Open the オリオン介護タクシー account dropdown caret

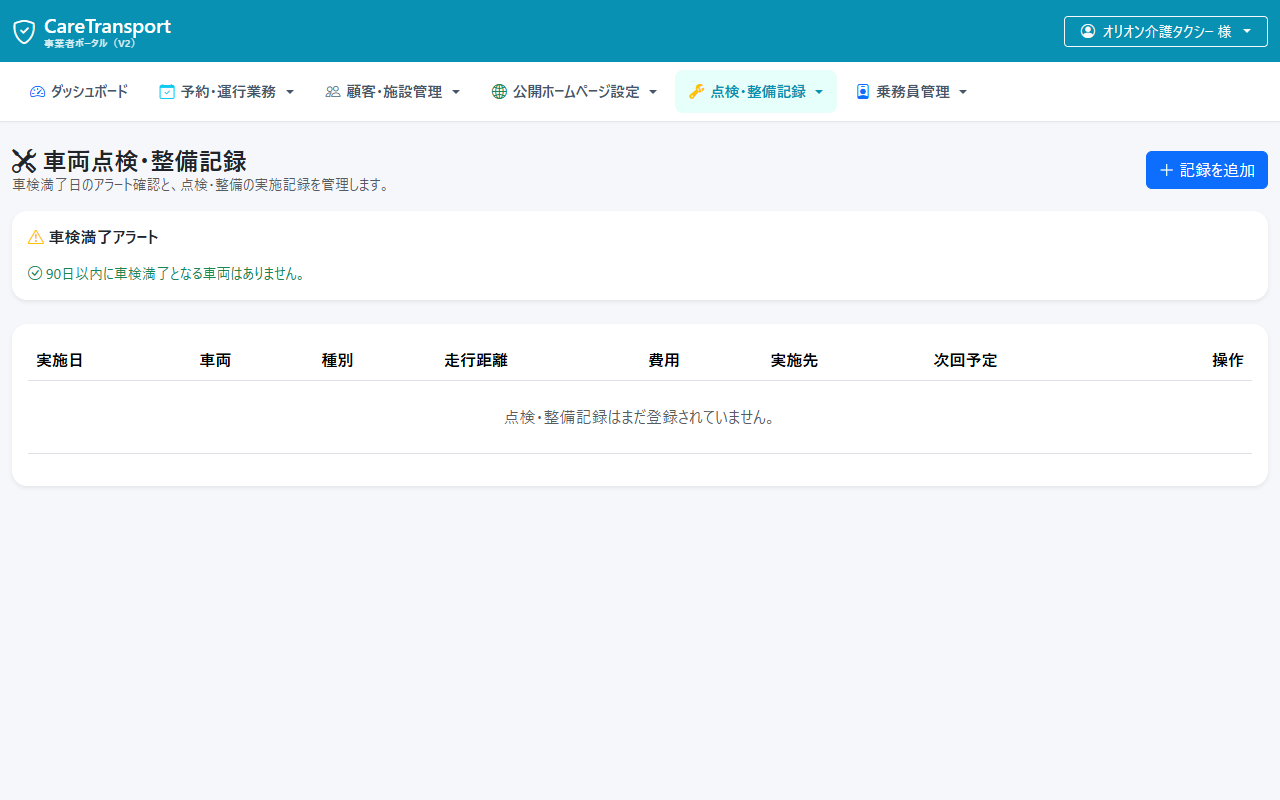[x=1247, y=32]
